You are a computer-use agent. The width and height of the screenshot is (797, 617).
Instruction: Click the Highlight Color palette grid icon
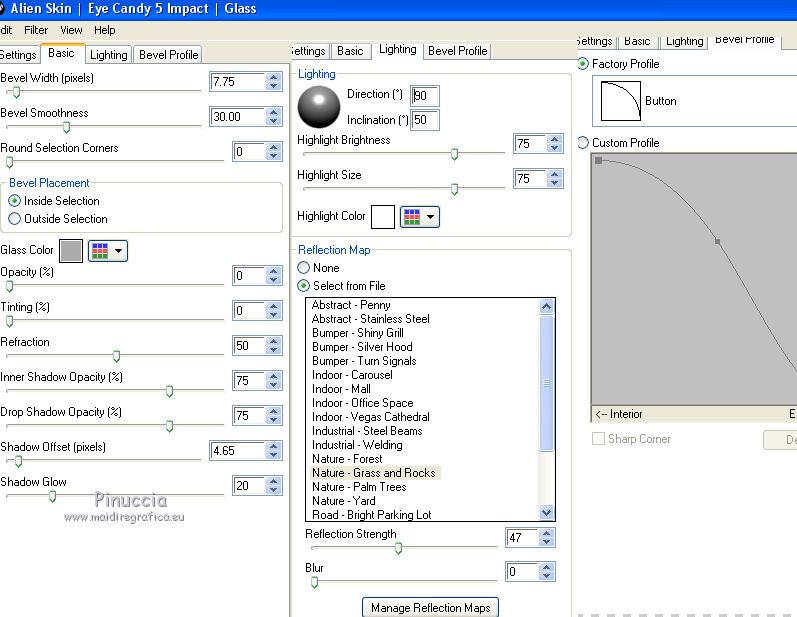(412, 217)
